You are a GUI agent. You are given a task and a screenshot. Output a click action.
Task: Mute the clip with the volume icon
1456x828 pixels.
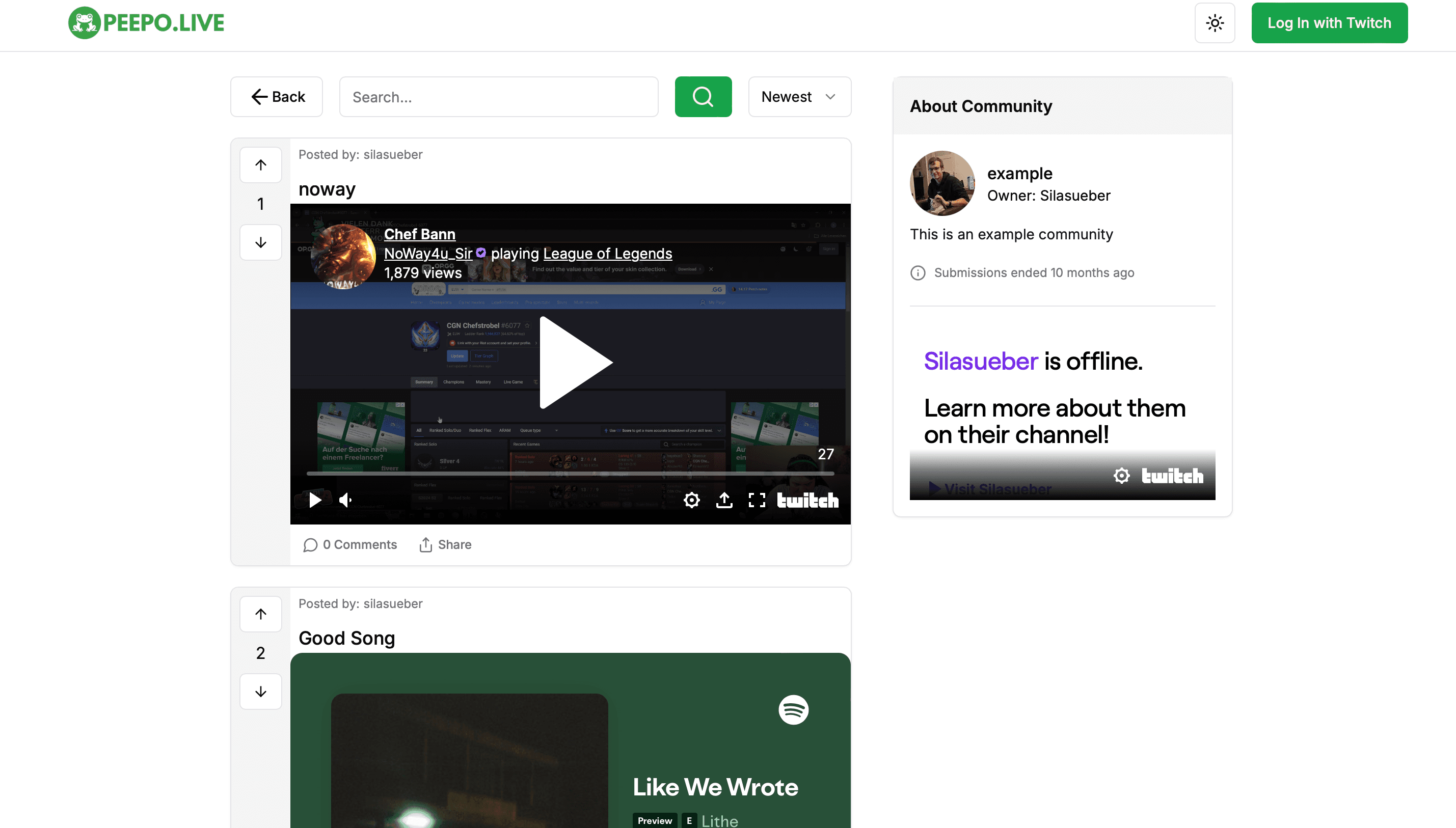(346, 500)
